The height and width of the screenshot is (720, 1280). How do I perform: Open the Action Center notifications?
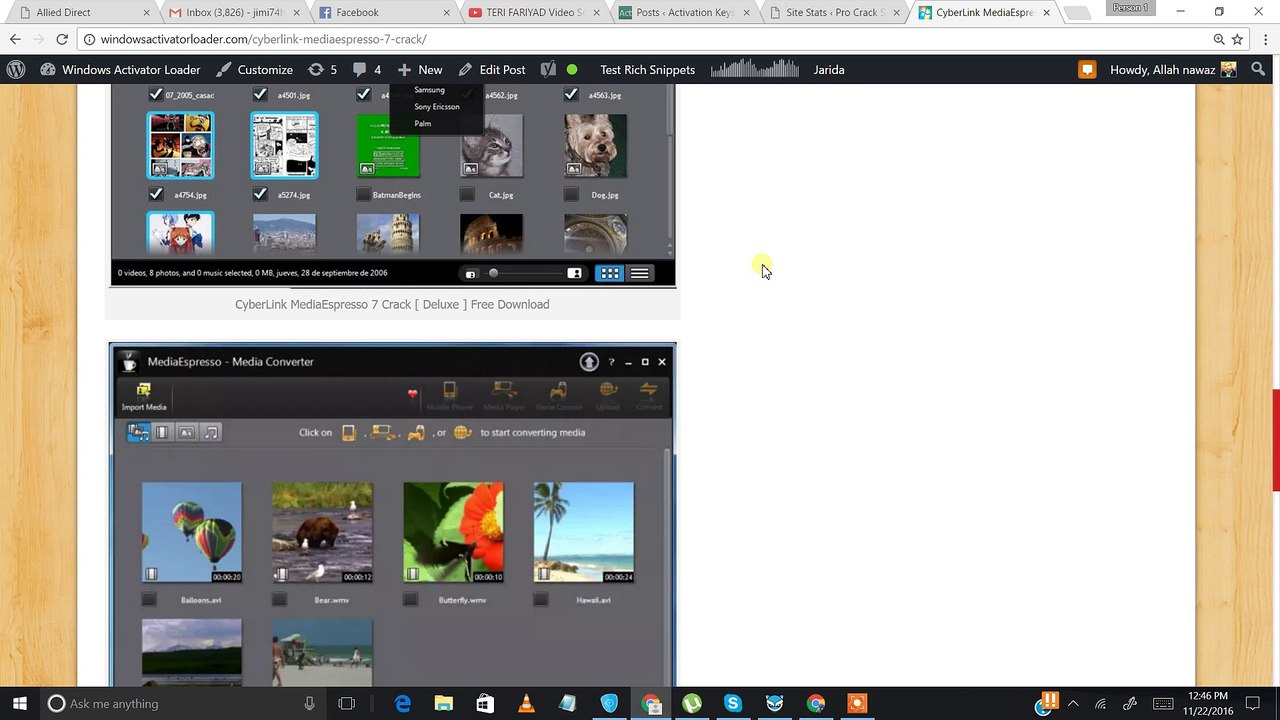tap(1252, 703)
